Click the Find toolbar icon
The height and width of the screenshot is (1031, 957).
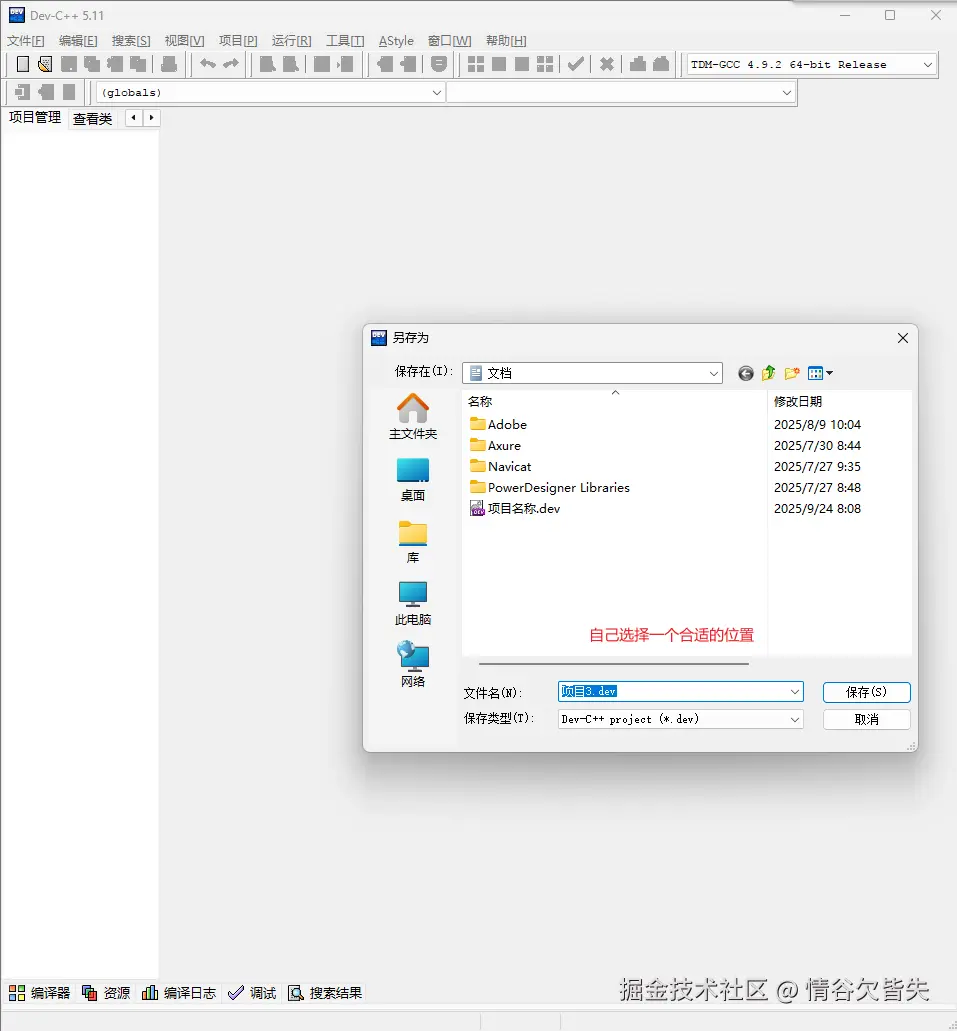click(267, 64)
